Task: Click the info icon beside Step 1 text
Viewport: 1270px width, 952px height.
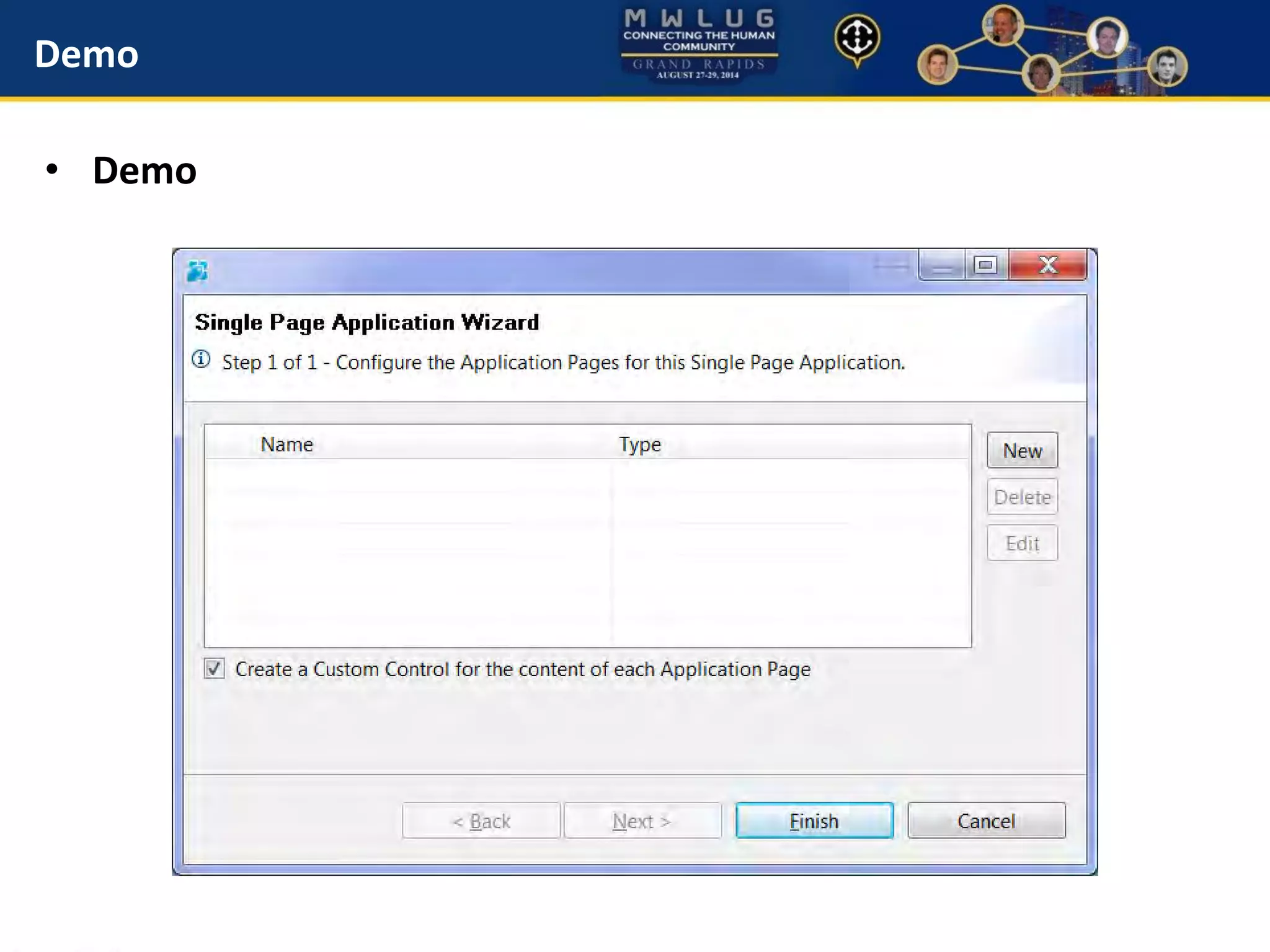Action: 201,359
